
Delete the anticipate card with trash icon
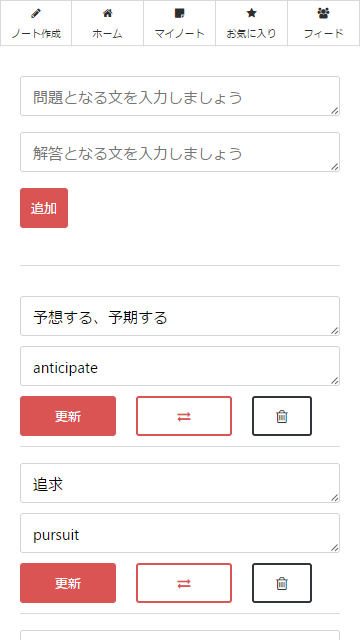282,416
